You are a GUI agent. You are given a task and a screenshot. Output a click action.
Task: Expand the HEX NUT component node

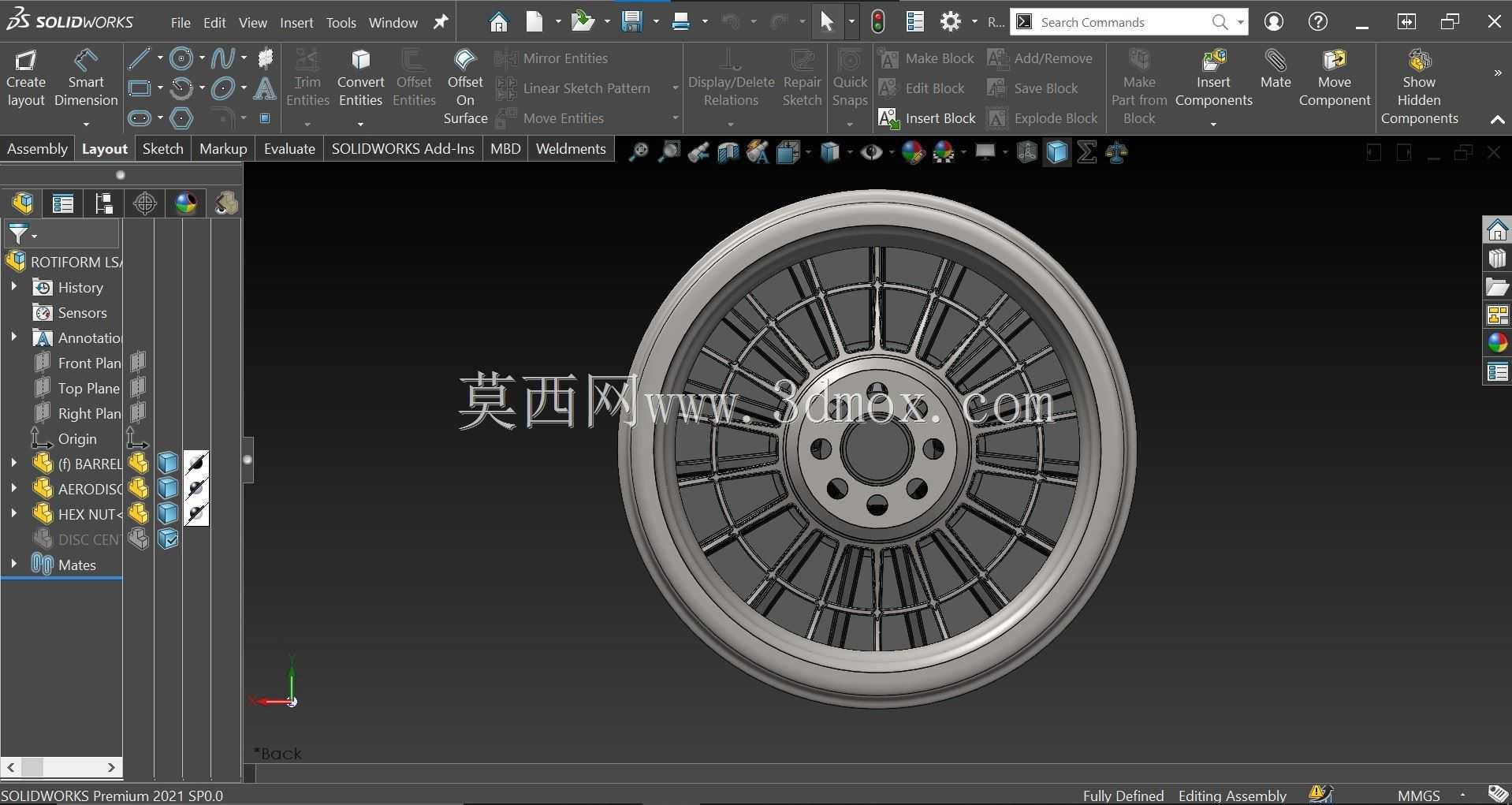13,514
